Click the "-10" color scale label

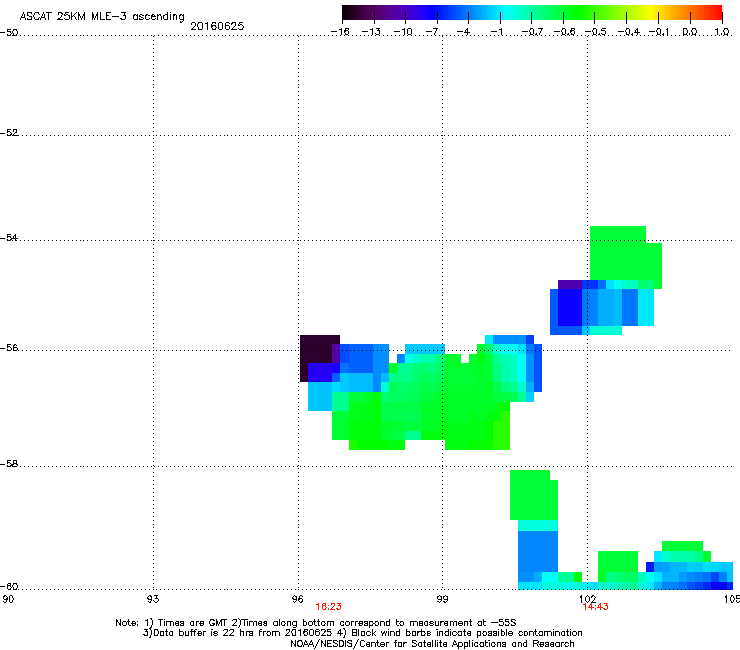pyautogui.click(x=403, y=32)
